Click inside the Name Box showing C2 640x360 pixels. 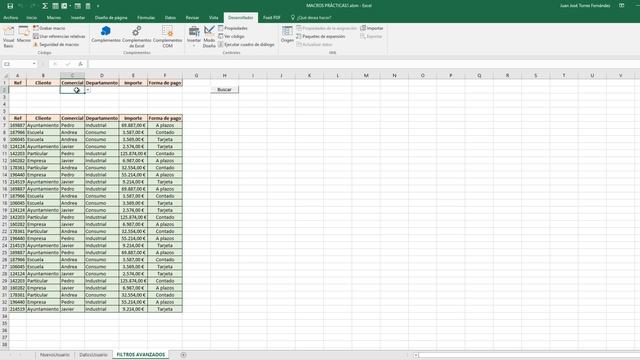[17, 64]
